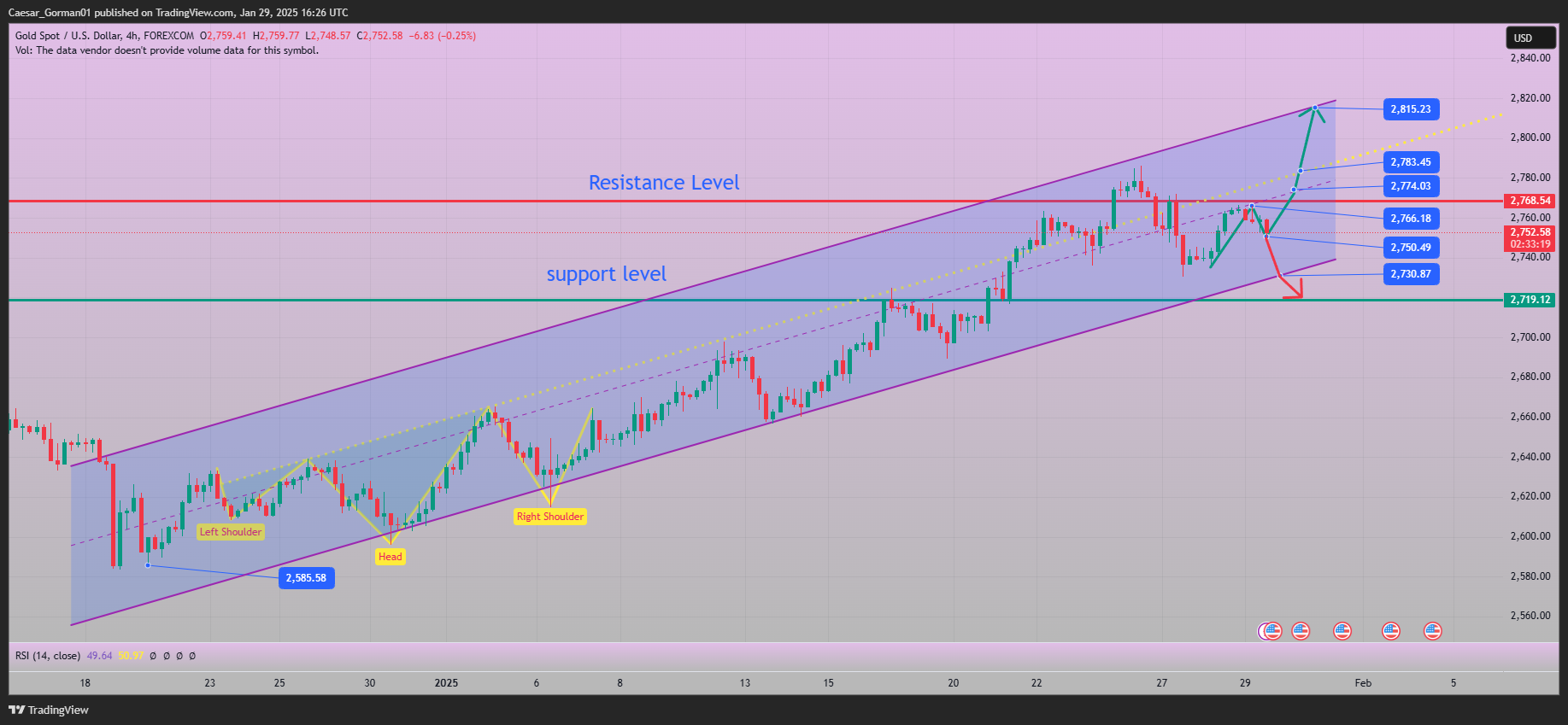Select the support level text annotation
Screen dimensions: 1568x725
(607, 274)
